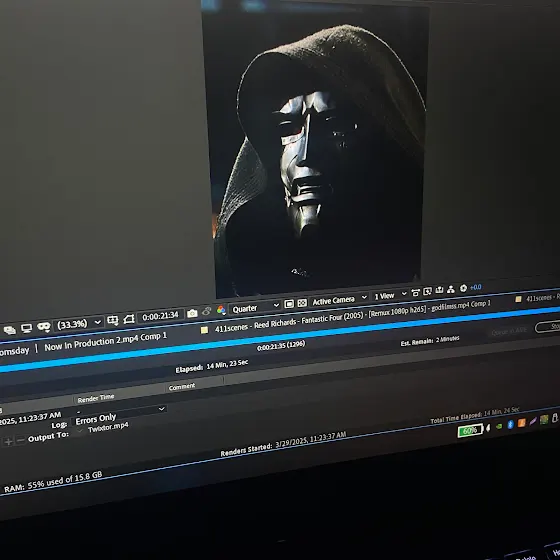Open the Quarter resolution dropdown

255,307
